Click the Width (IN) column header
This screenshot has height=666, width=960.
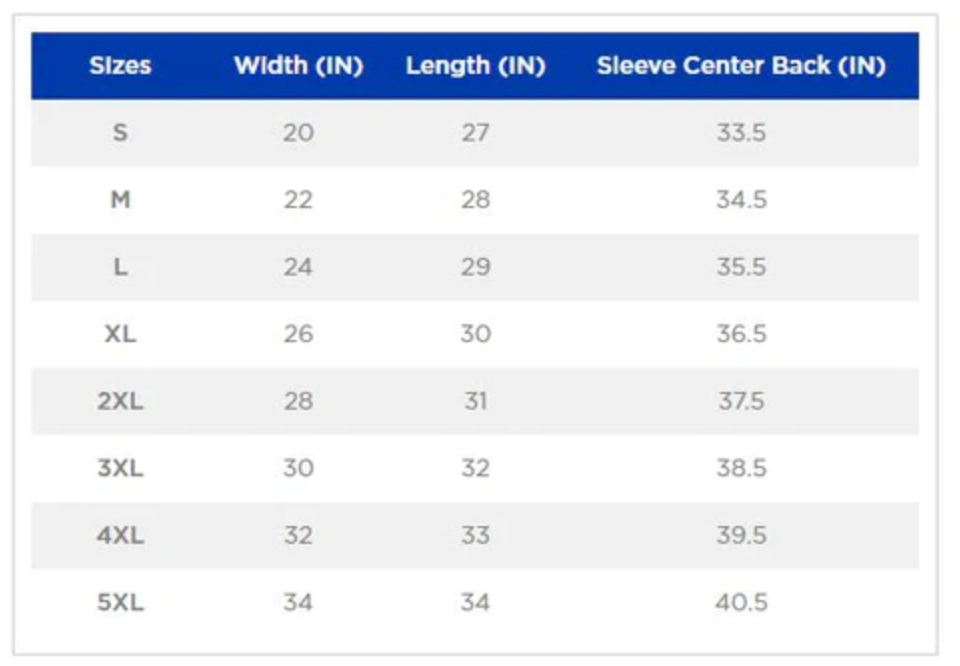[x=298, y=66]
